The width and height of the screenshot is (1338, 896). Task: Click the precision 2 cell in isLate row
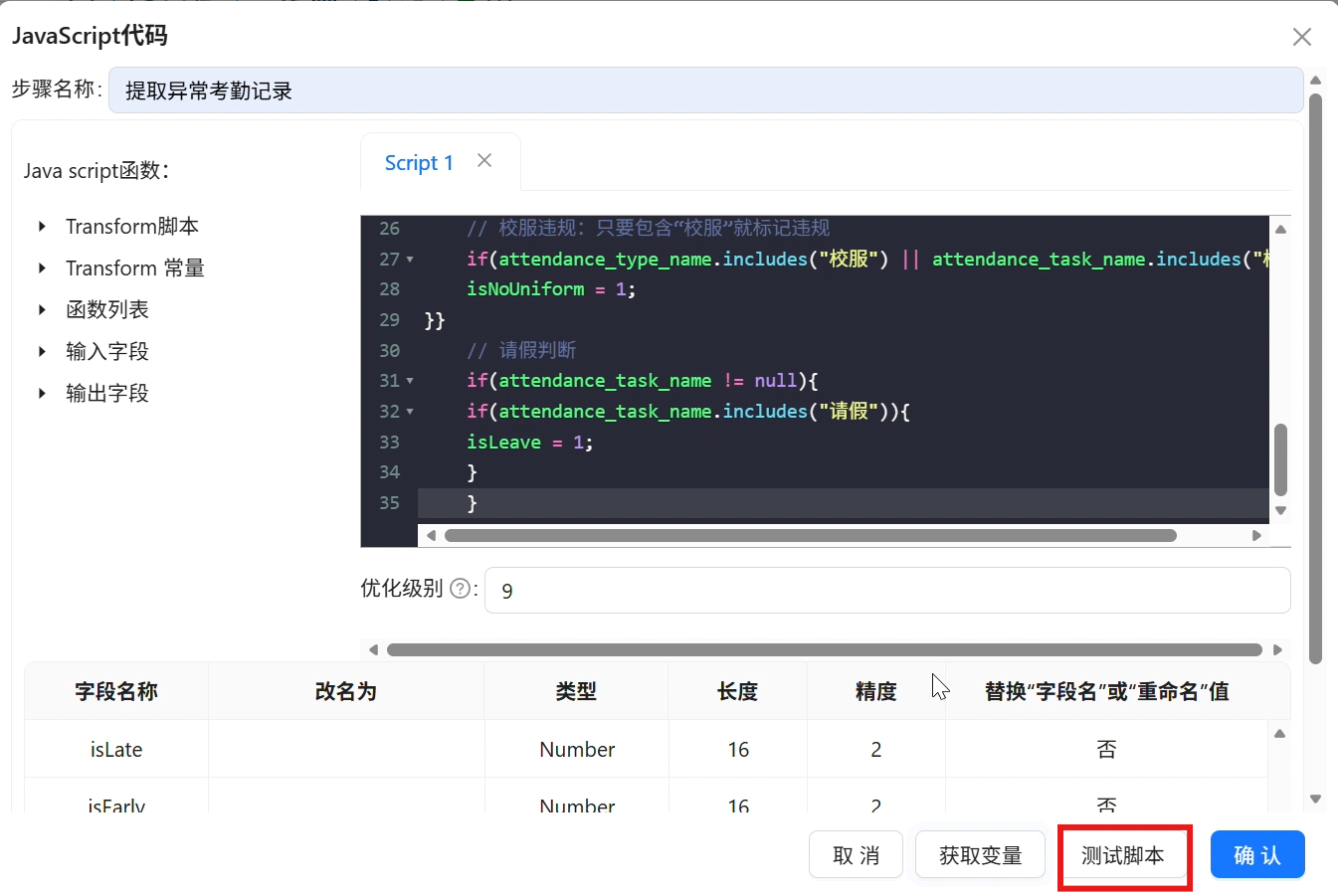click(x=876, y=749)
